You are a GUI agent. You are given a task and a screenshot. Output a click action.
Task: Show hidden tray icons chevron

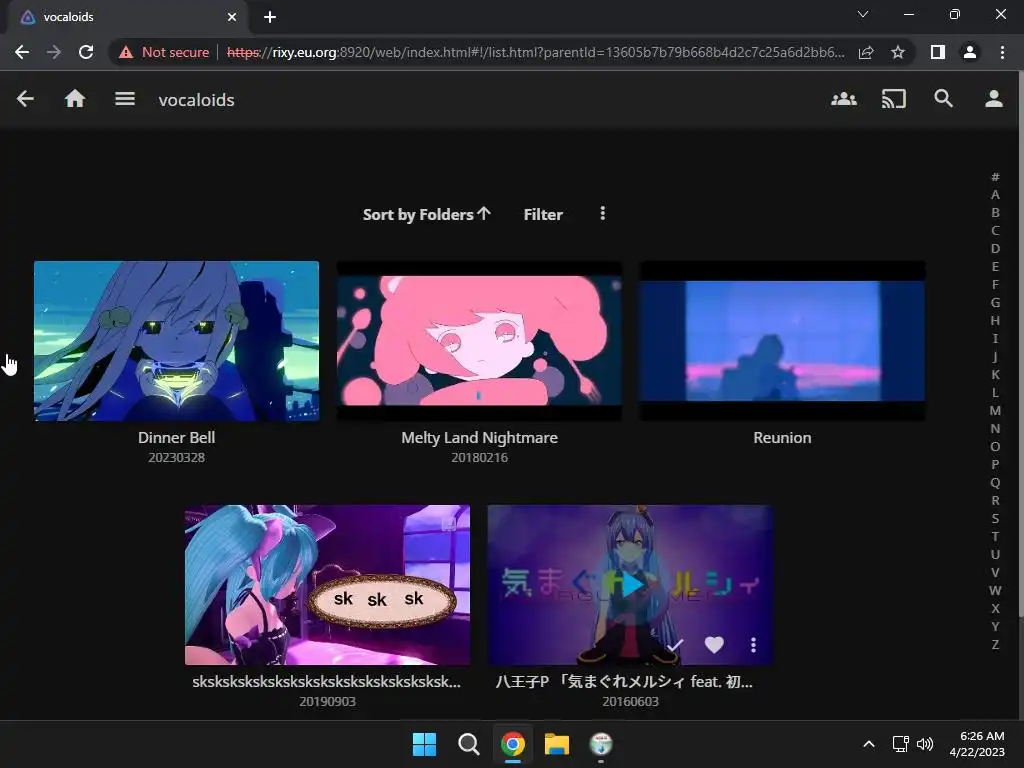coord(869,744)
